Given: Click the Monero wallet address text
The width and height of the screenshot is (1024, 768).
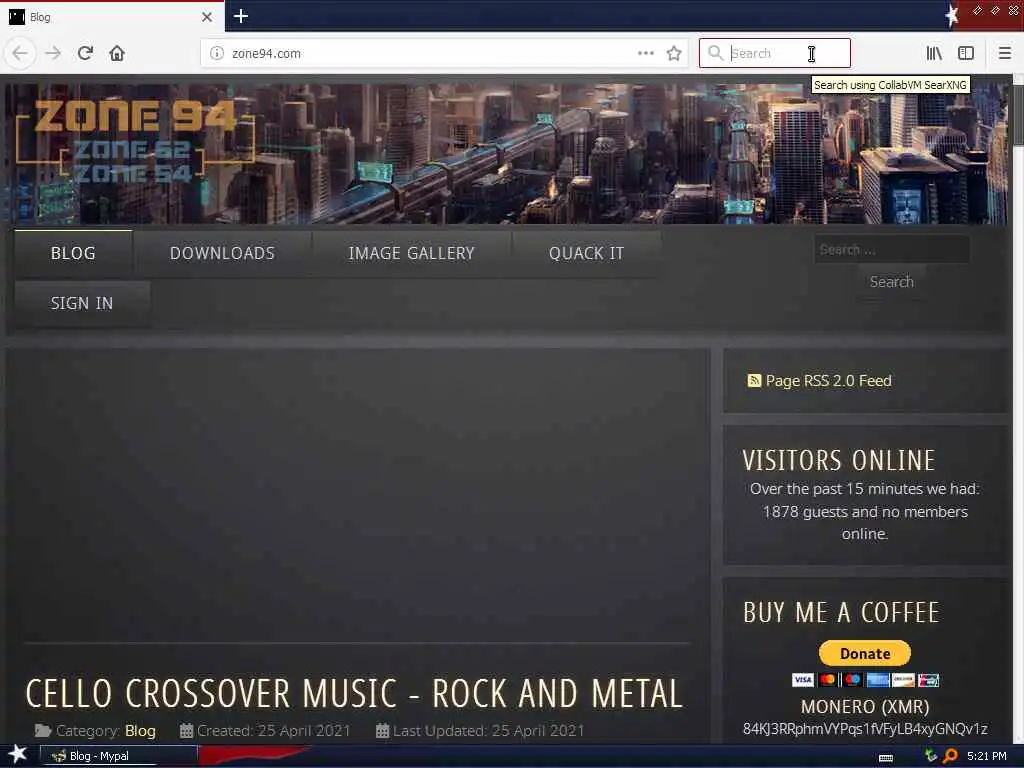Looking at the screenshot, I should click(865, 729).
